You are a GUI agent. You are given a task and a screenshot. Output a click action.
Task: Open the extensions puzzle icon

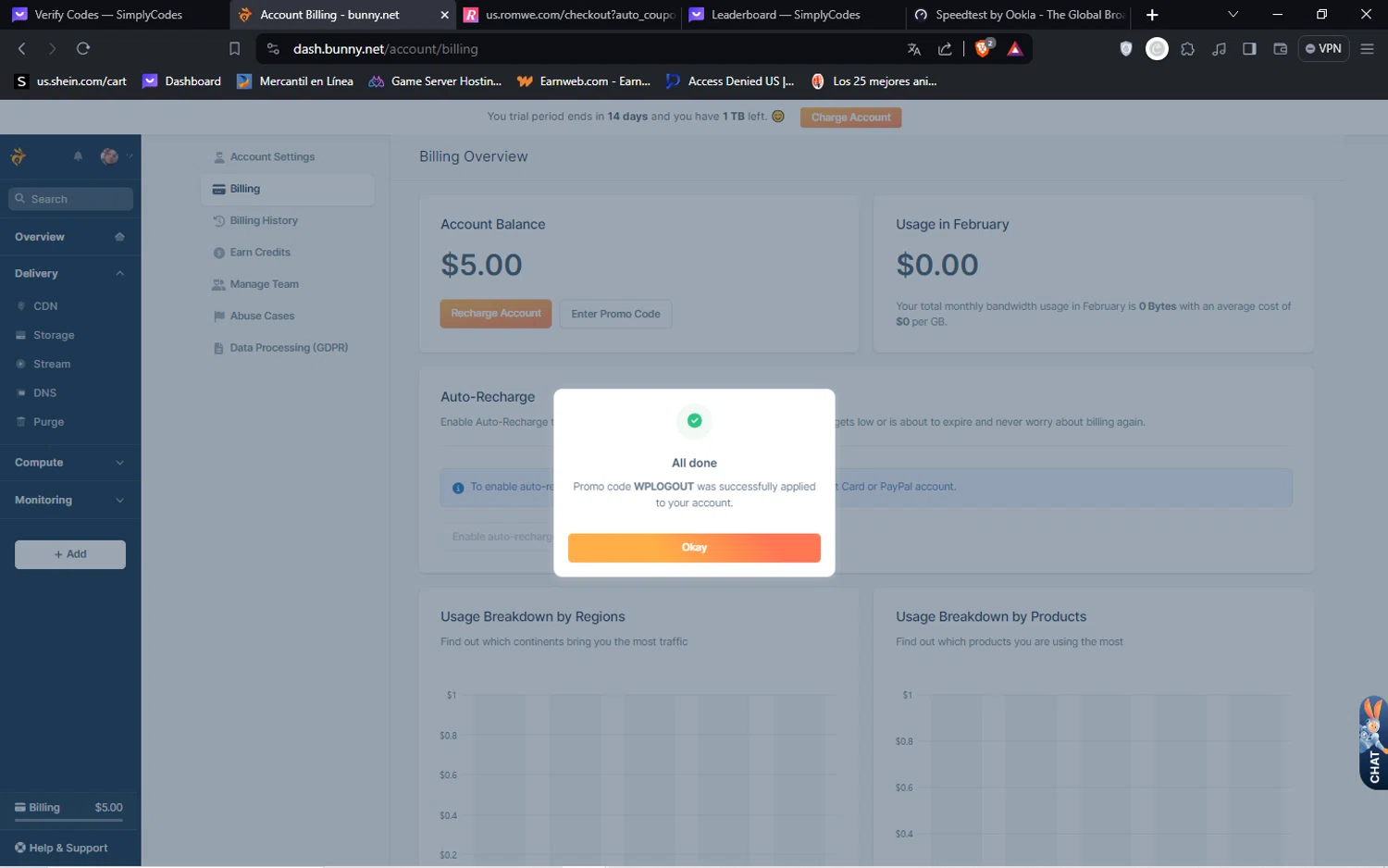click(1188, 49)
